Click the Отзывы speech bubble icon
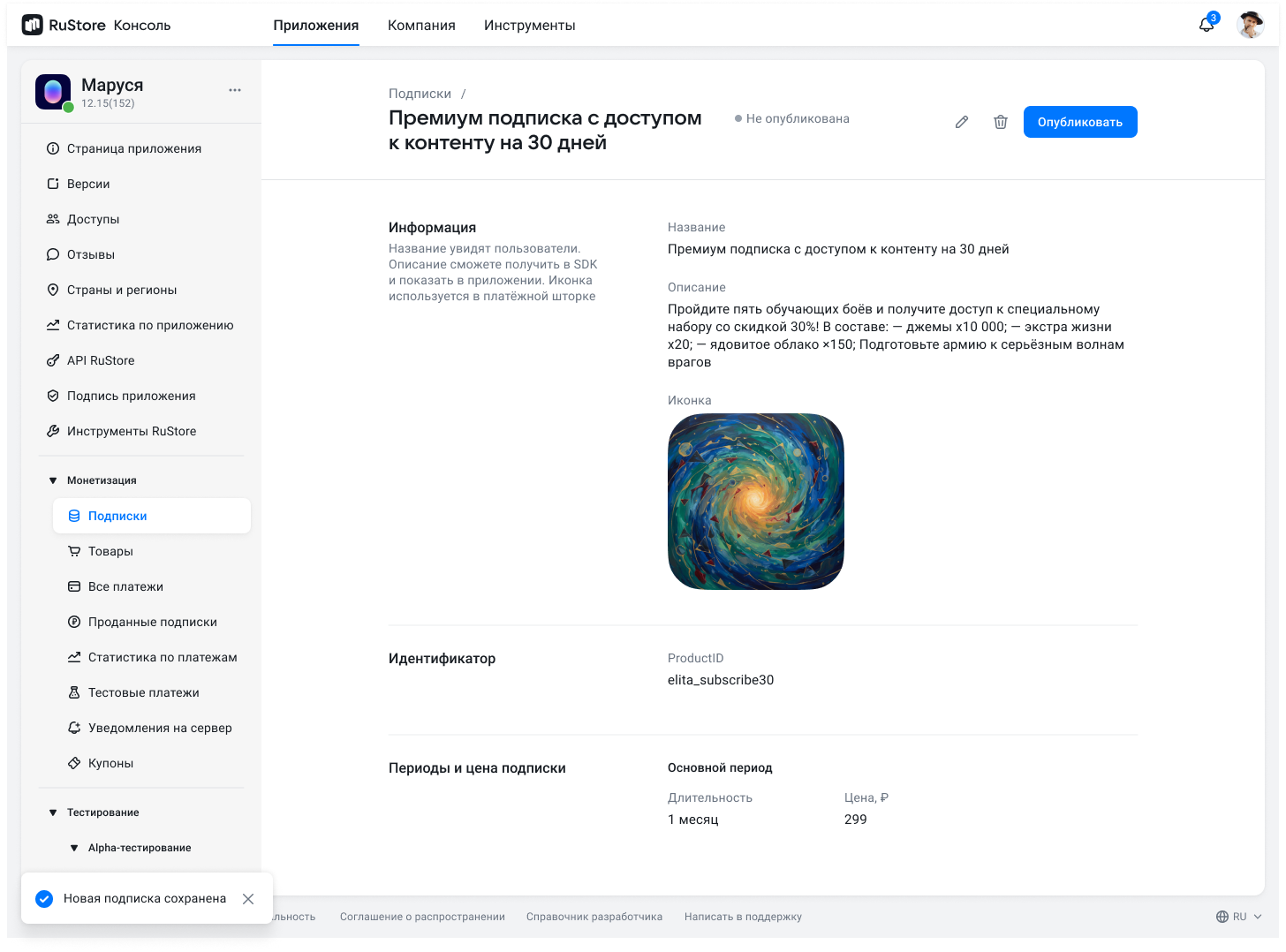Screen dimensions: 1286x952 click(53, 254)
